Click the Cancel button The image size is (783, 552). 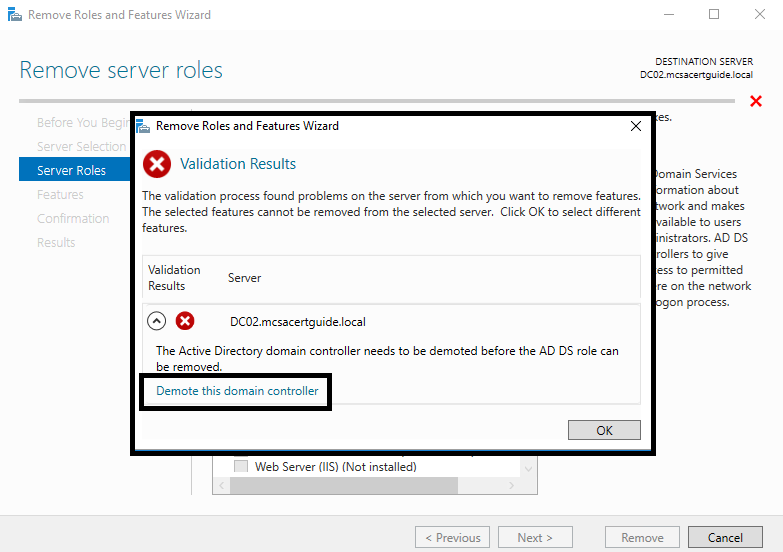tap(725, 538)
